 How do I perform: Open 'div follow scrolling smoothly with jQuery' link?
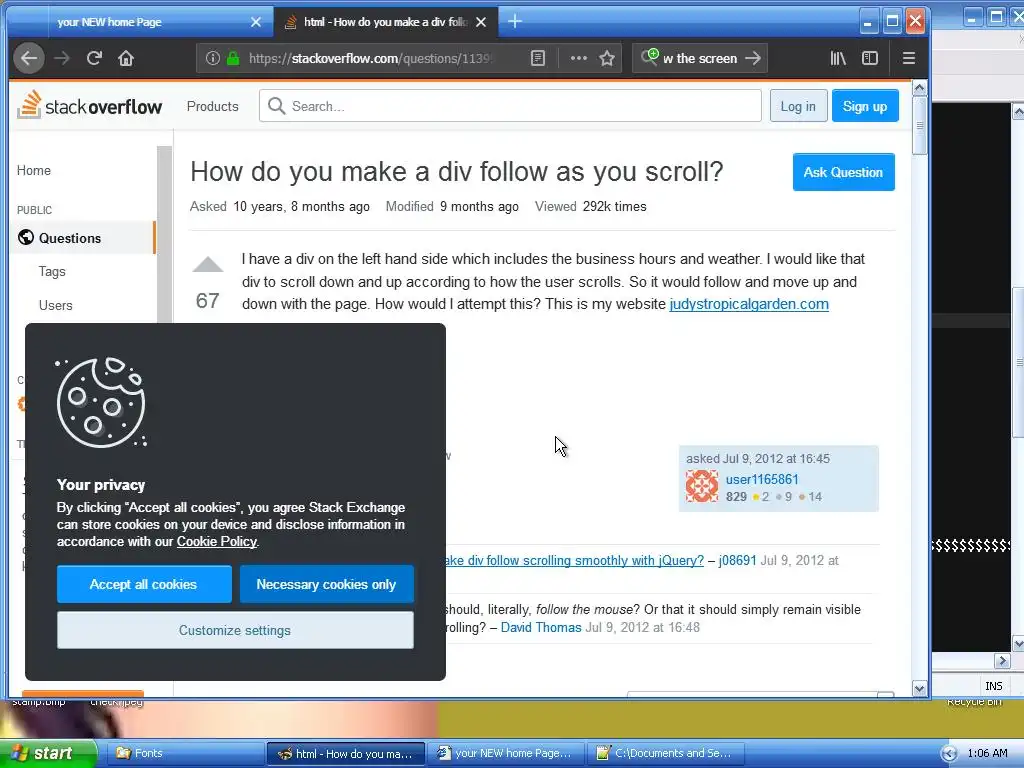pos(574,560)
